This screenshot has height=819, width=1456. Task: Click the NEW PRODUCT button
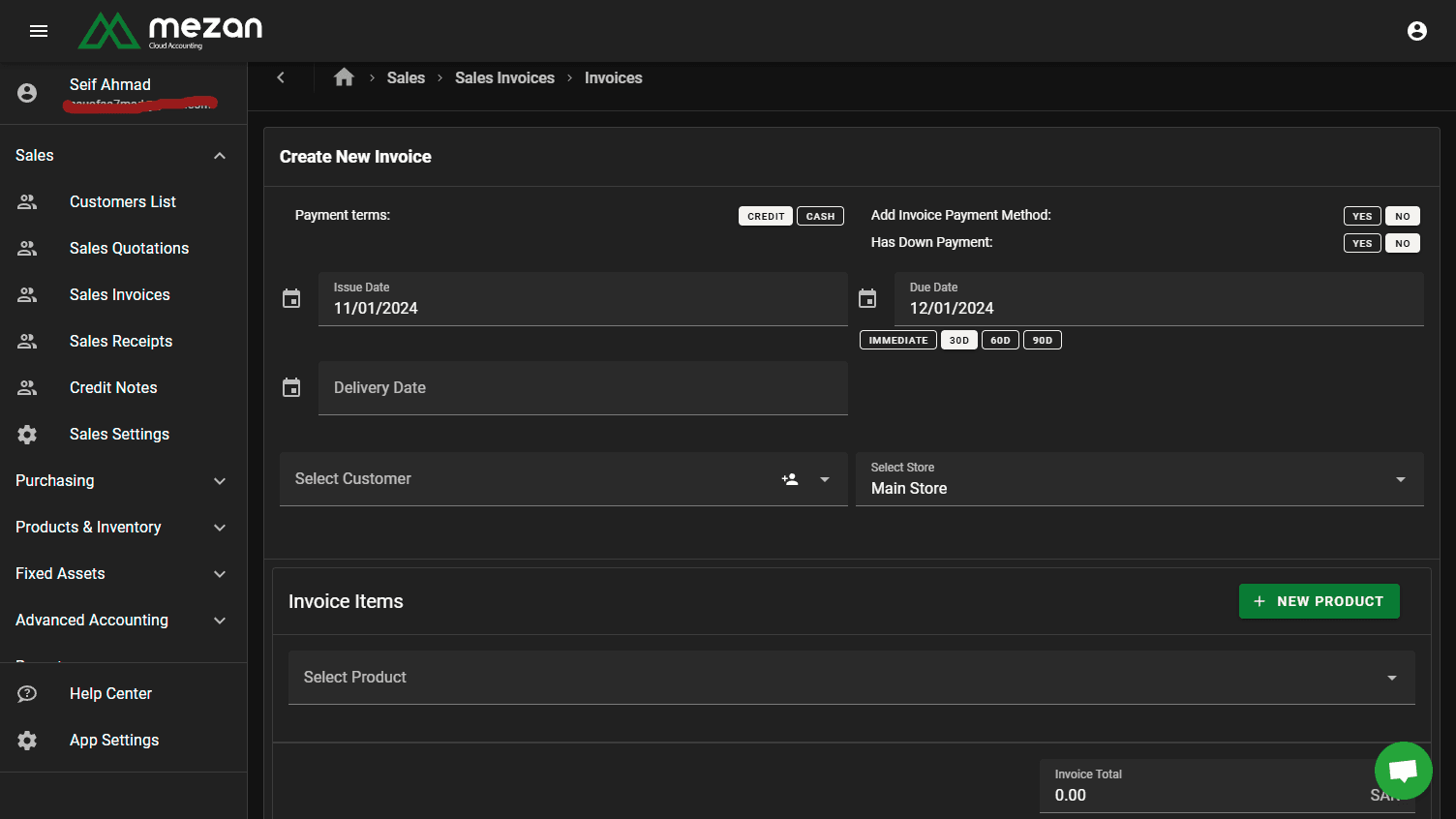1319,601
